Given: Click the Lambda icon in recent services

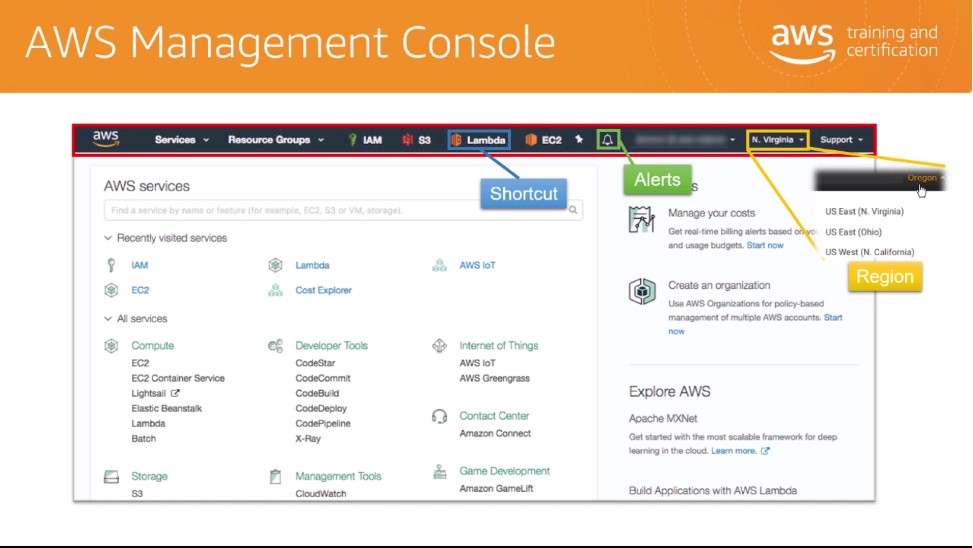Looking at the screenshot, I should point(276,265).
